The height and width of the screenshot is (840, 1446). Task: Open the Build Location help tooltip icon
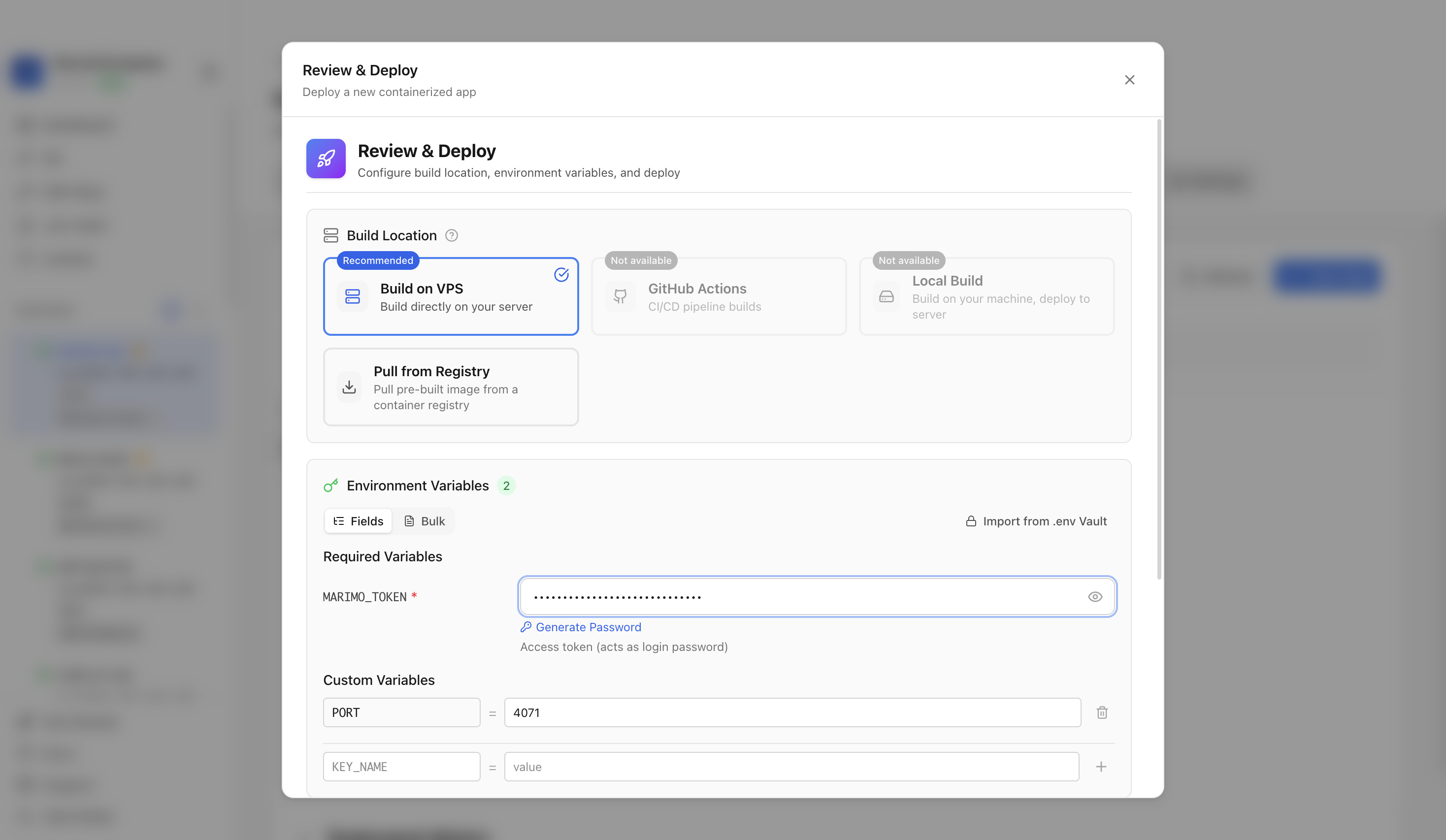pyautogui.click(x=452, y=236)
